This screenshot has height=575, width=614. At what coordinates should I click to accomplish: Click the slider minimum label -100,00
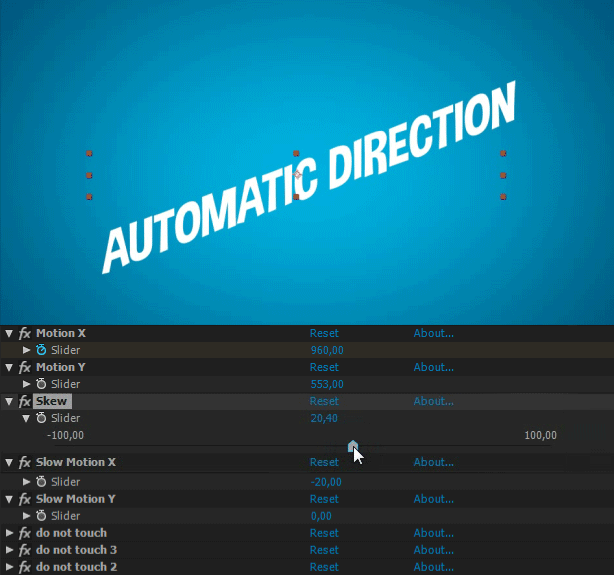pyautogui.click(x=65, y=436)
